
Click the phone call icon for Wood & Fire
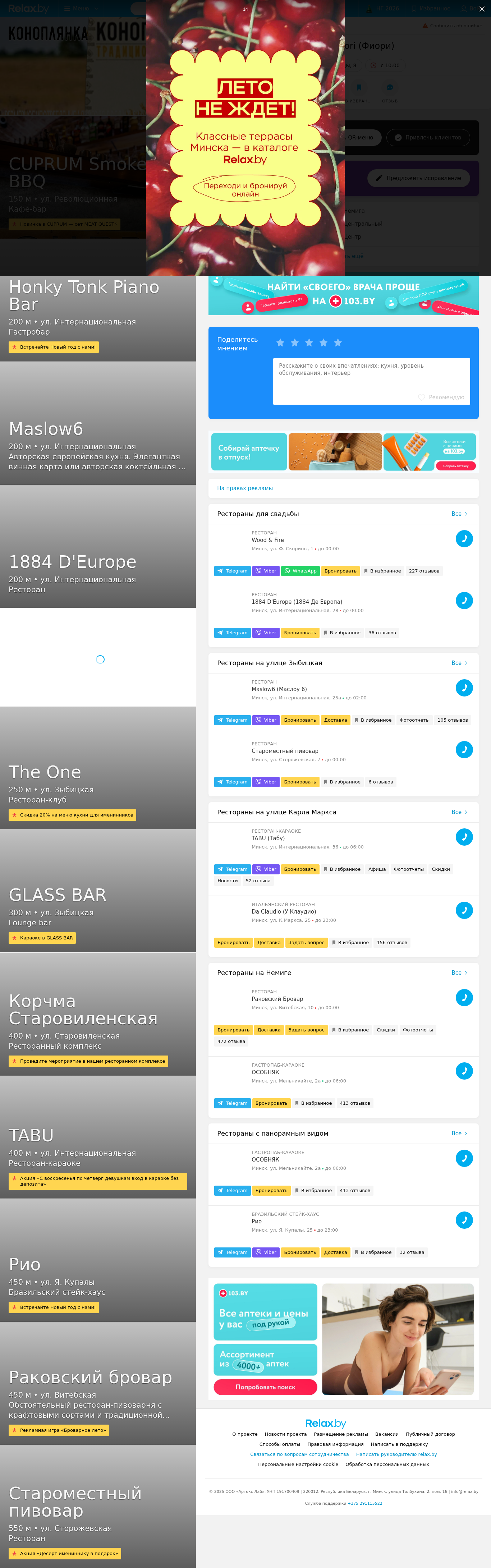(464, 539)
